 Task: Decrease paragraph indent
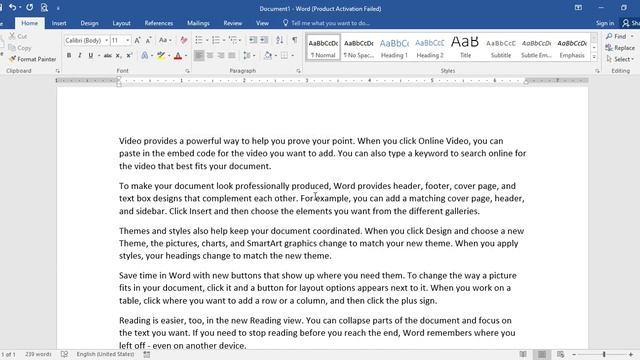pos(253,40)
